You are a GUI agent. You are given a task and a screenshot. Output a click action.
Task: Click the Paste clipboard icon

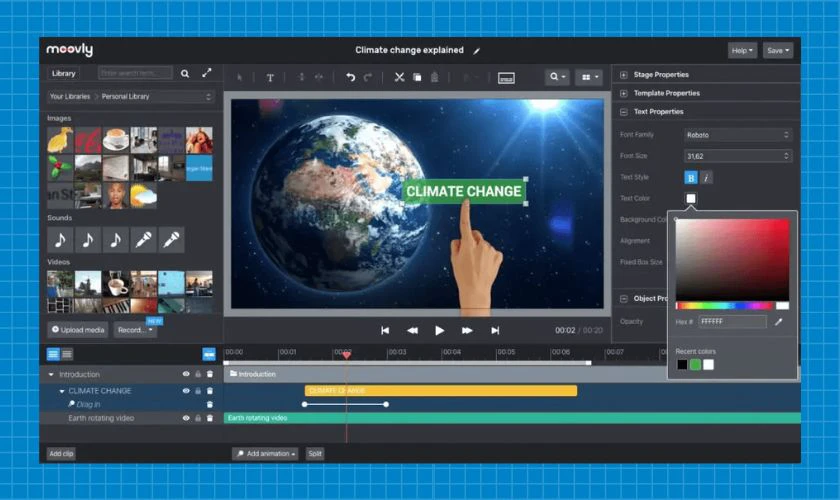pyautogui.click(x=434, y=77)
